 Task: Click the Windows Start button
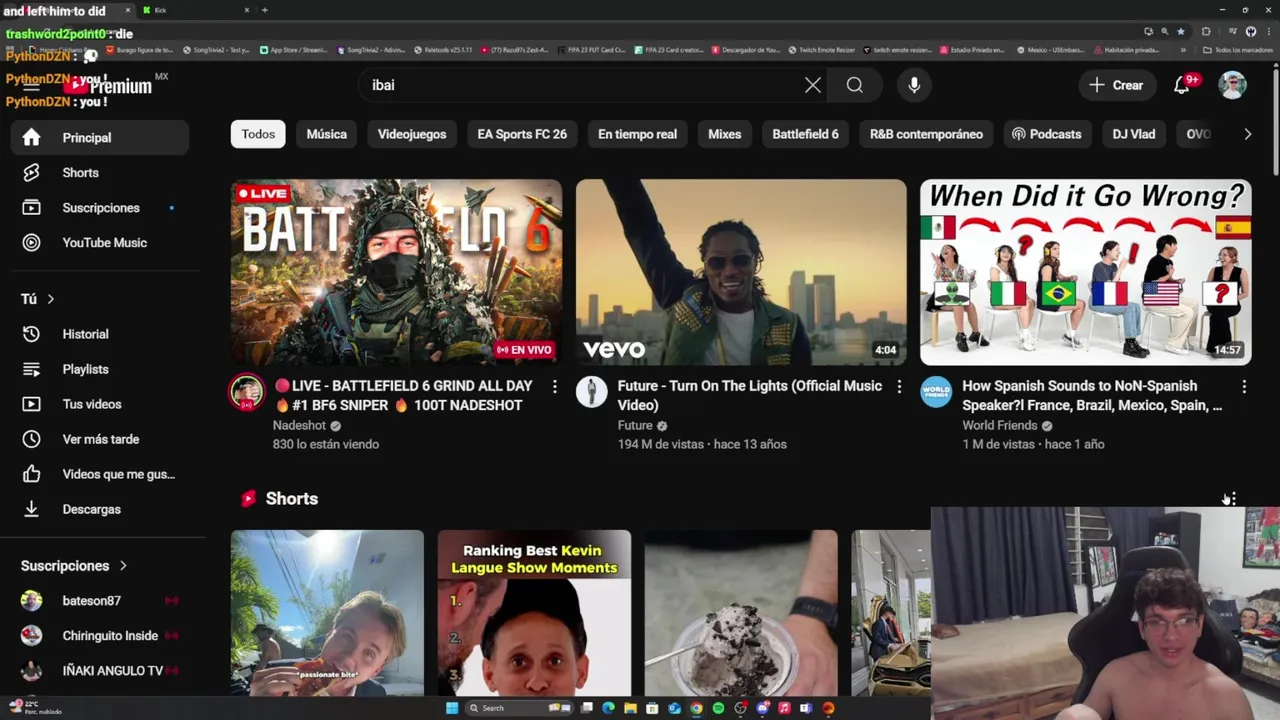452,708
